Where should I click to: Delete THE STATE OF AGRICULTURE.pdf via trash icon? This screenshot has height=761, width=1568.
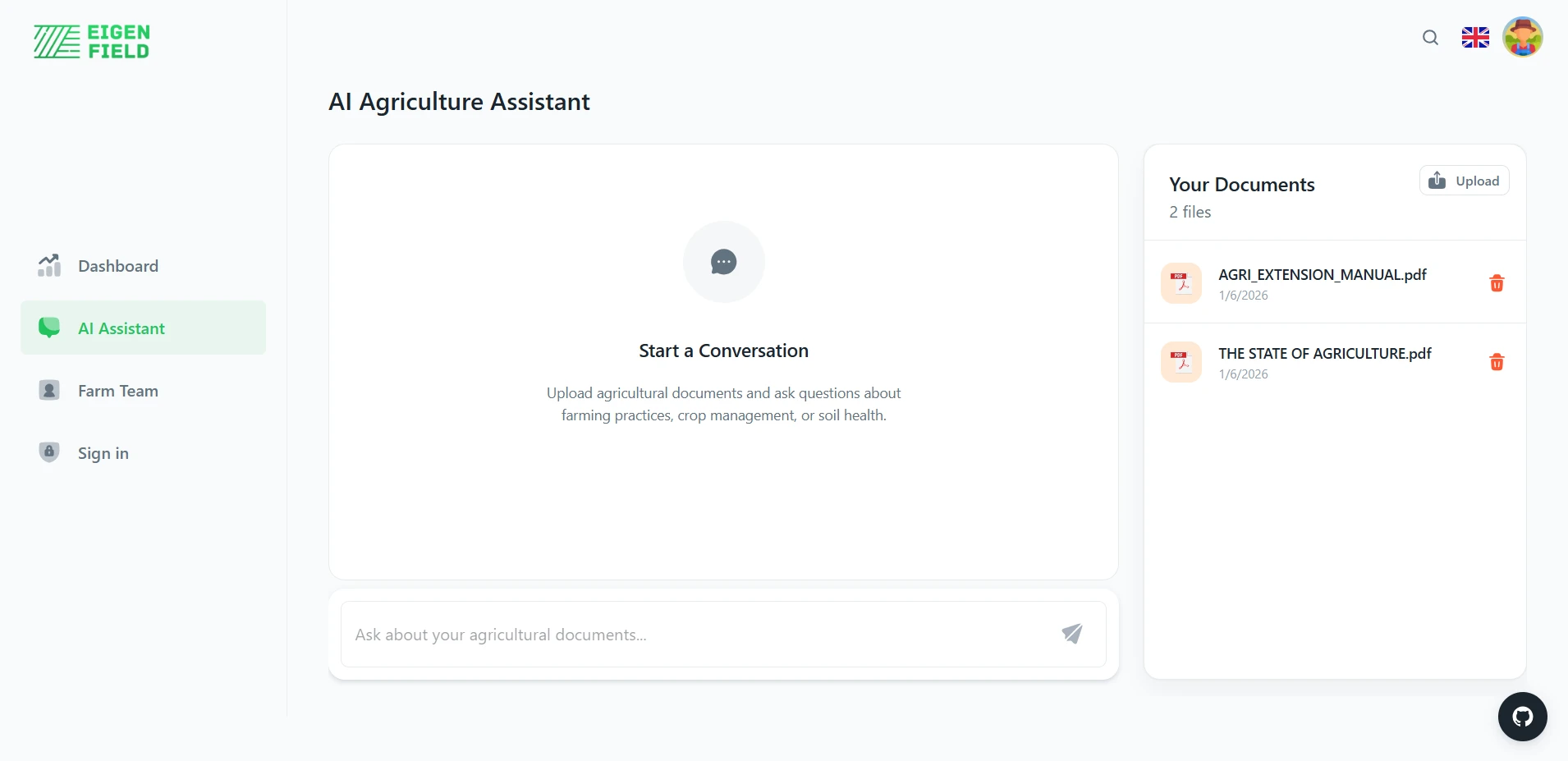[x=1497, y=362]
